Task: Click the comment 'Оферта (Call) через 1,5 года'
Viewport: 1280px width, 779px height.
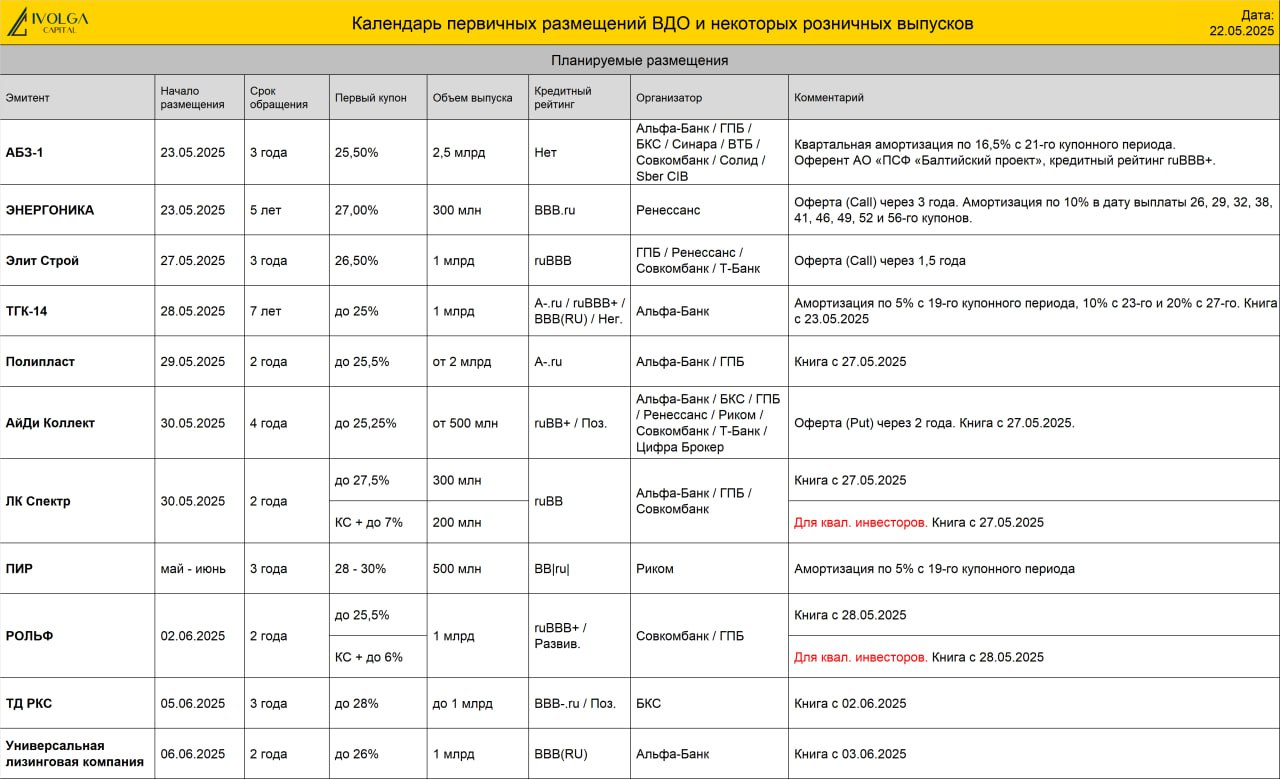Action: (x=880, y=260)
